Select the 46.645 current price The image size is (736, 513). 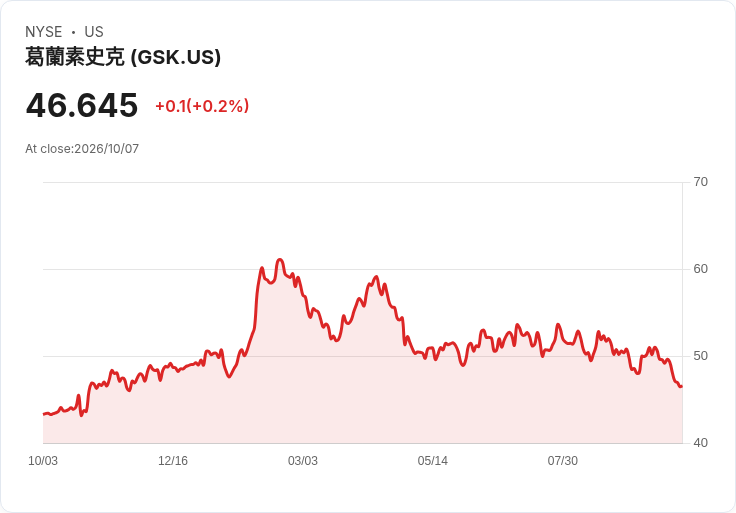(x=82, y=105)
